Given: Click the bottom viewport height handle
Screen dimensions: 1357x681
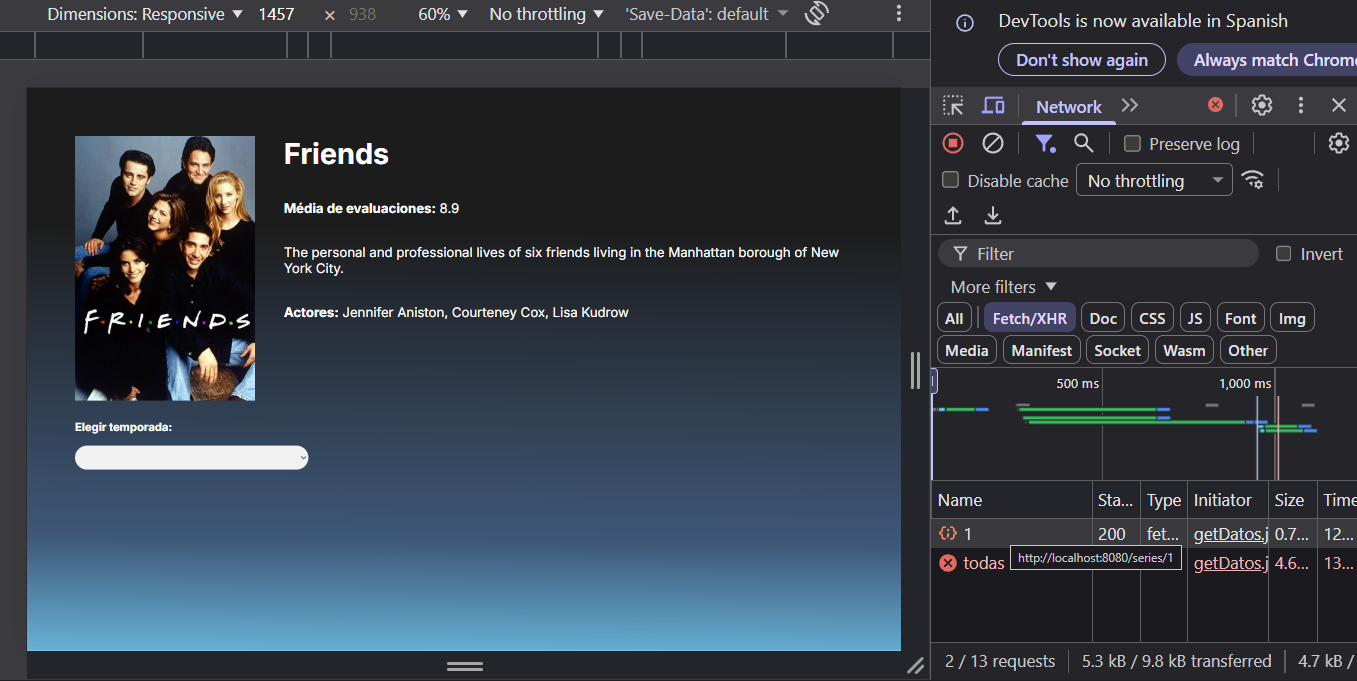Looking at the screenshot, I should click(465, 666).
